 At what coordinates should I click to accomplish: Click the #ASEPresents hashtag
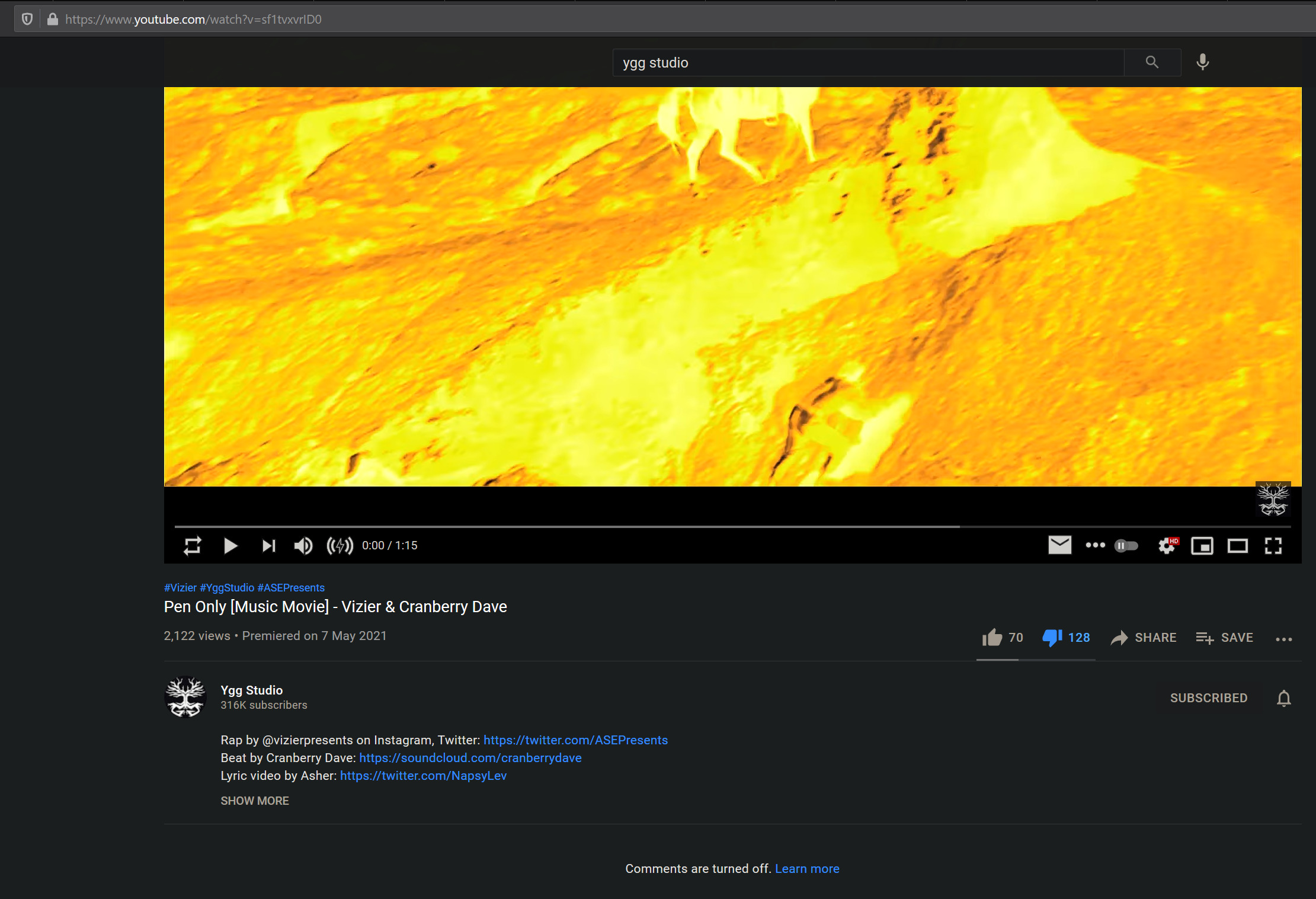click(291, 588)
